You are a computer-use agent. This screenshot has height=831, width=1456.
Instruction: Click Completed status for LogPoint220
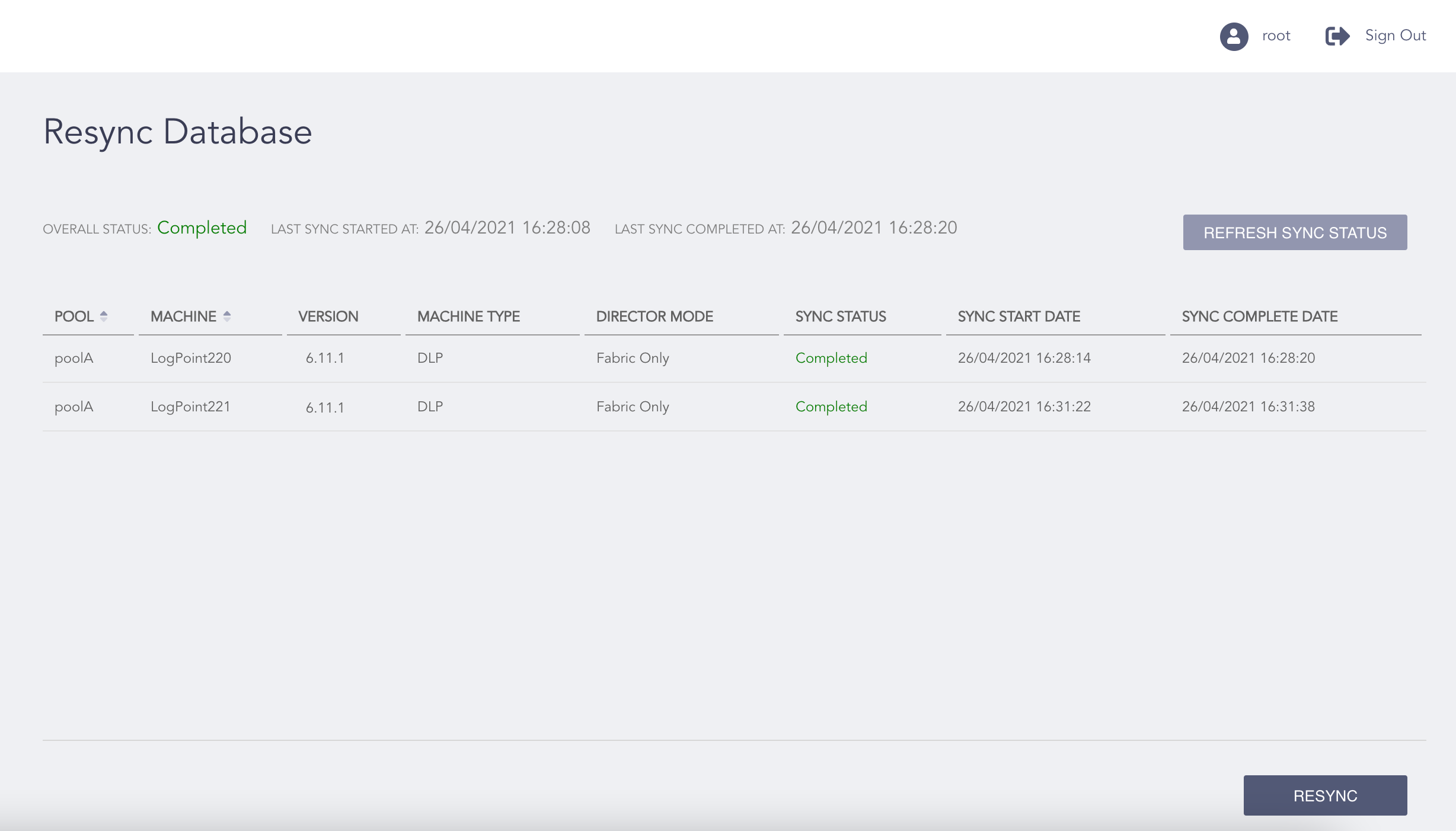(831, 358)
